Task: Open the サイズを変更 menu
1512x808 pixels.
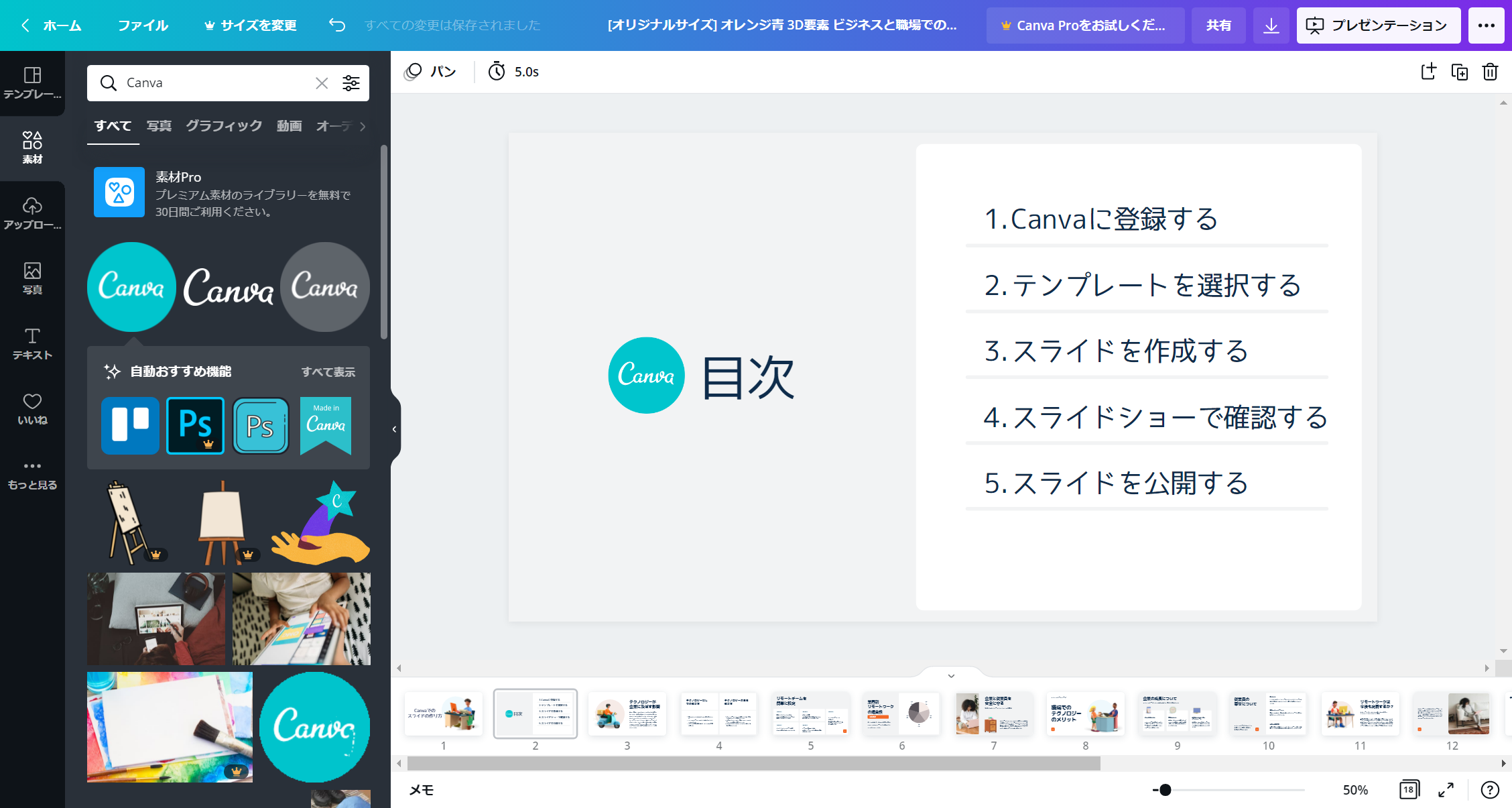Action: (250, 25)
